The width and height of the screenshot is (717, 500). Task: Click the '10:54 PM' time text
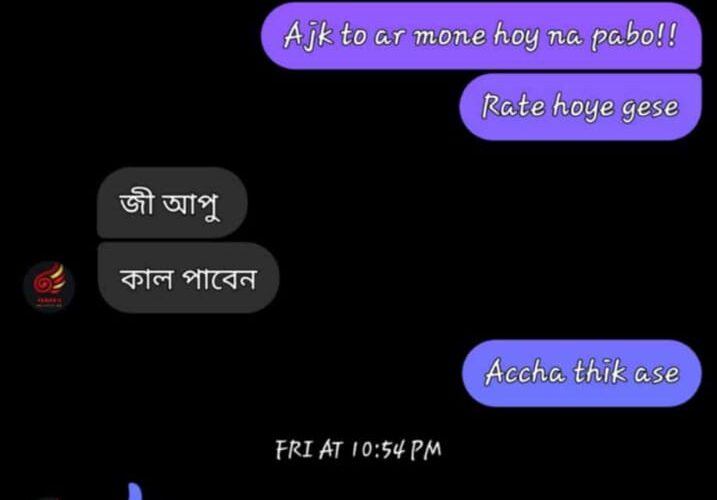point(396,449)
